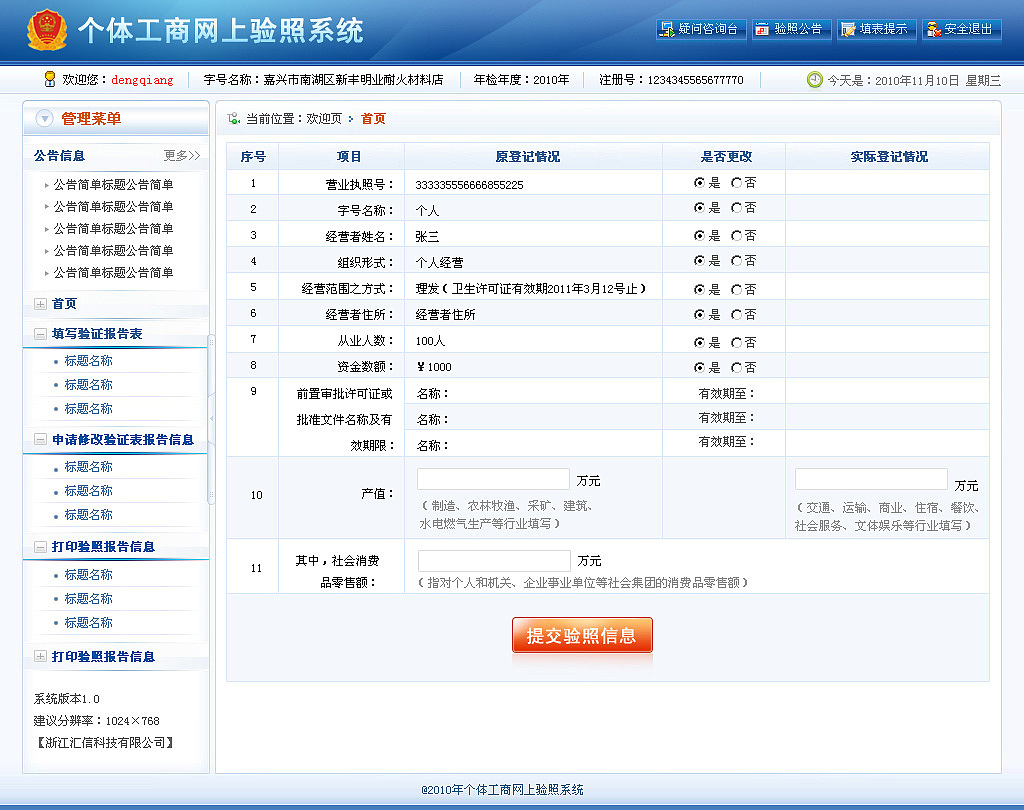Select 填写验证报告表 menu heading

pos(97,334)
